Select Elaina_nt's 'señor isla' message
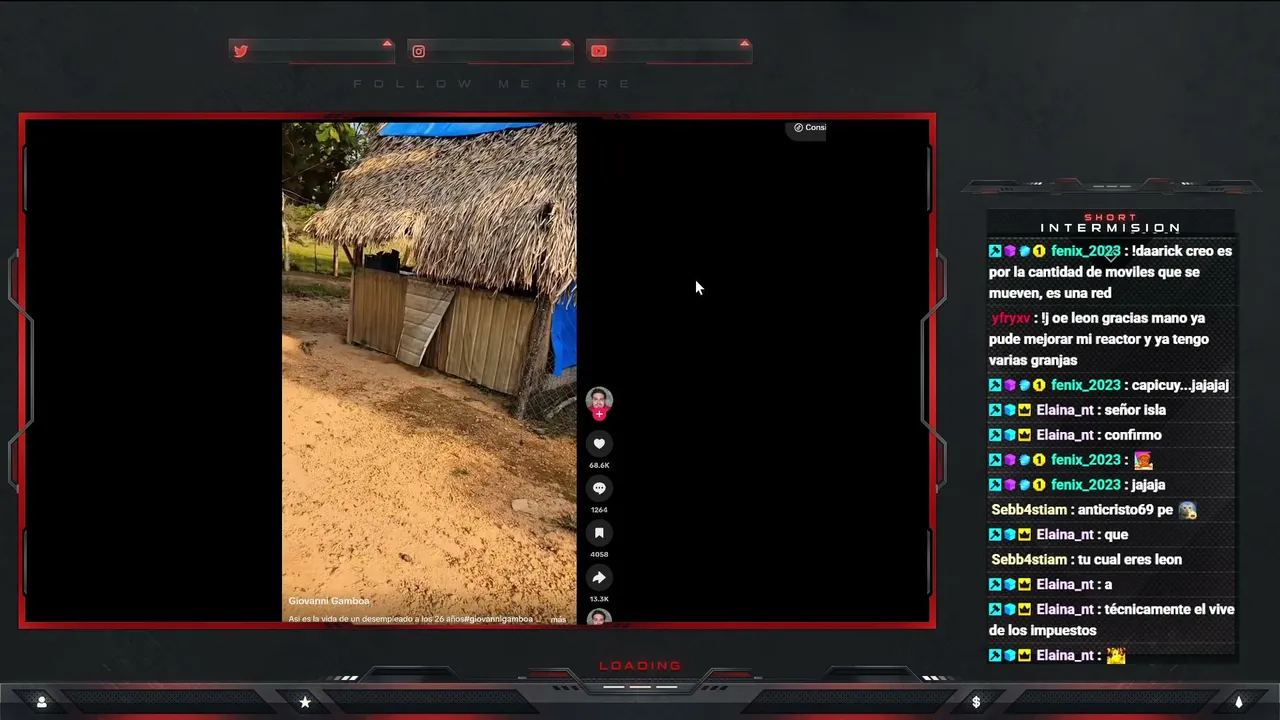1280x720 pixels. [x=1077, y=410]
